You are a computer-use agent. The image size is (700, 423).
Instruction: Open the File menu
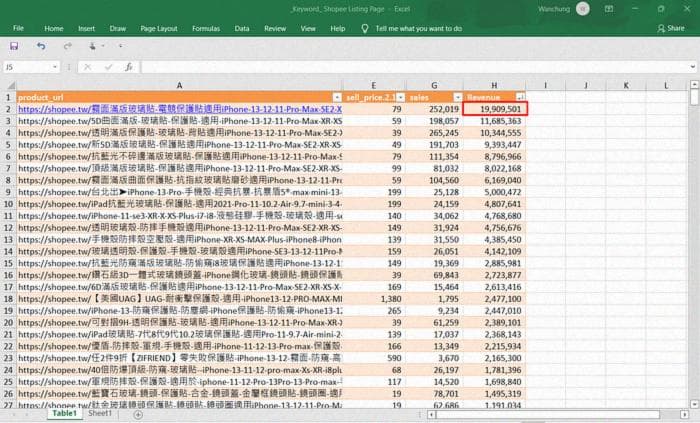point(18,28)
